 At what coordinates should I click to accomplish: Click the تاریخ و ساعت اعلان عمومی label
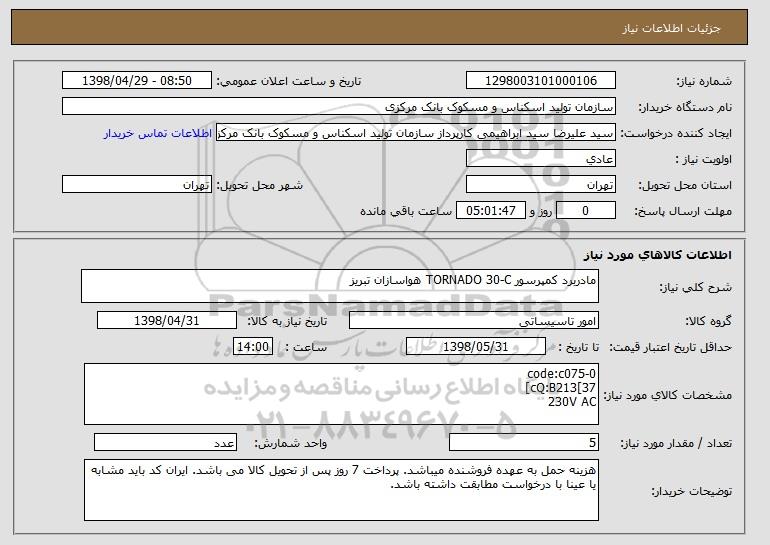point(289,82)
